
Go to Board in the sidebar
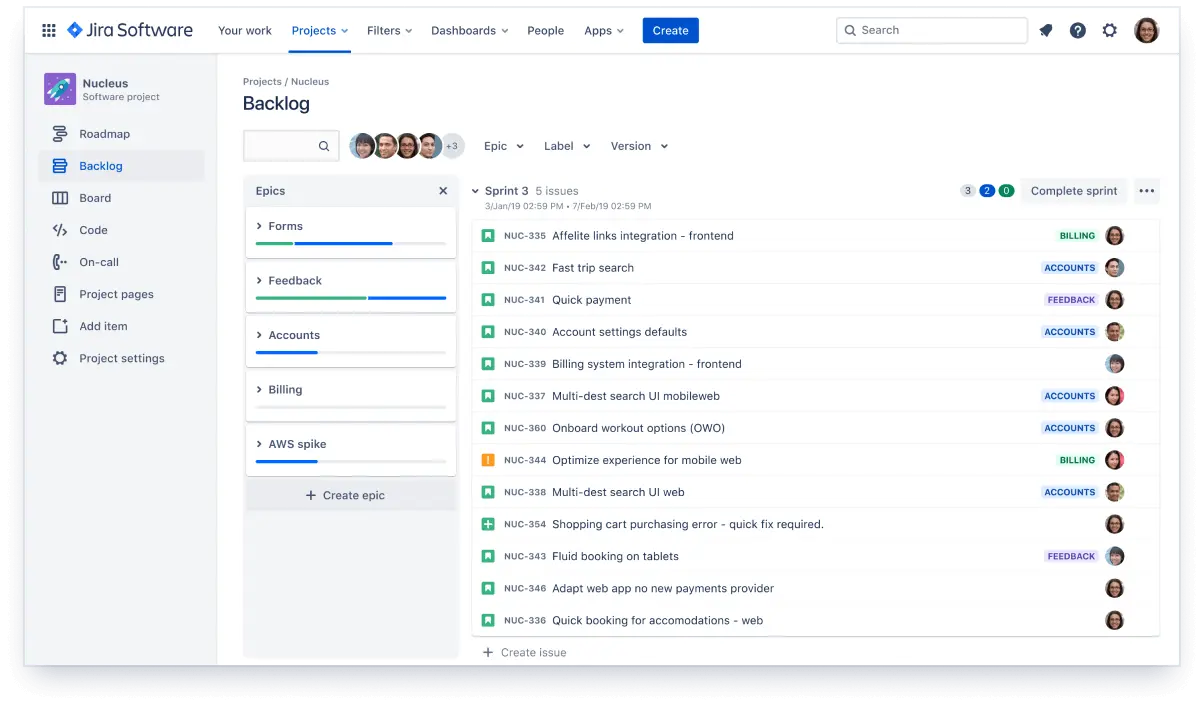pos(95,198)
